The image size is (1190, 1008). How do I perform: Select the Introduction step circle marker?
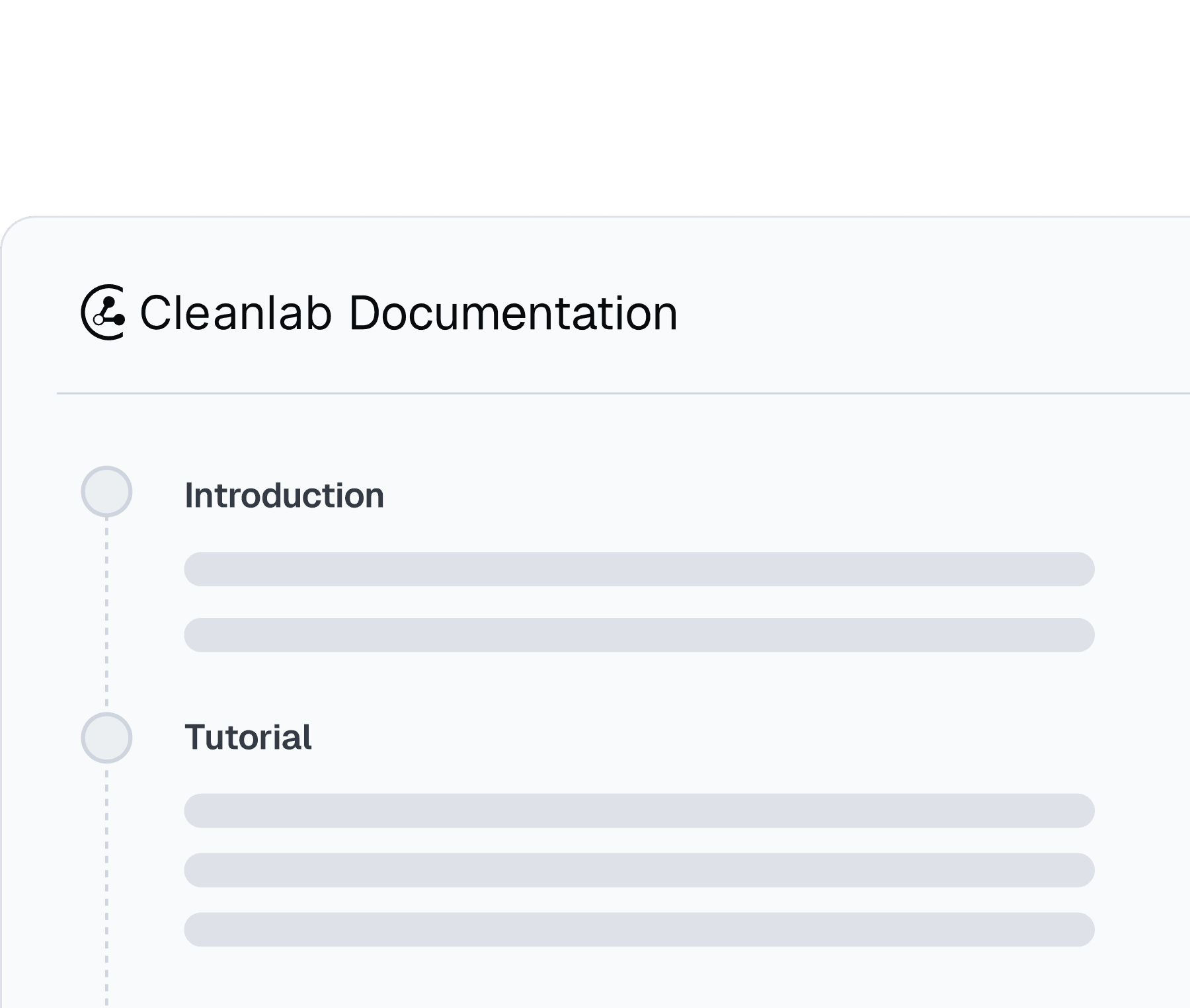click(x=106, y=492)
